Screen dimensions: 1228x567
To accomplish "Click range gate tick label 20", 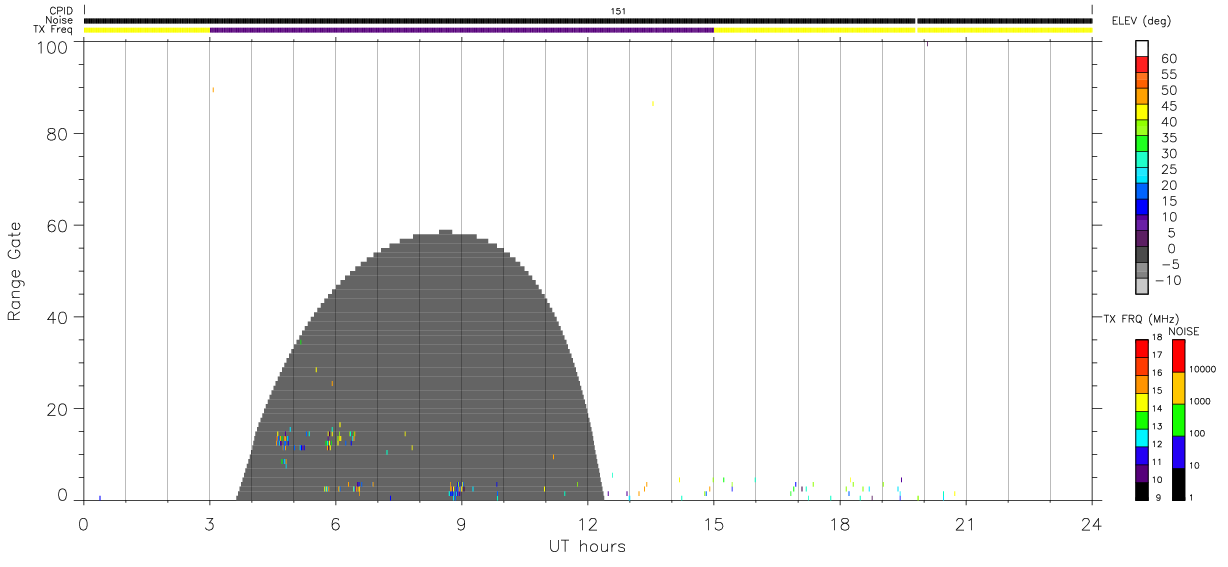I will tap(56, 409).
